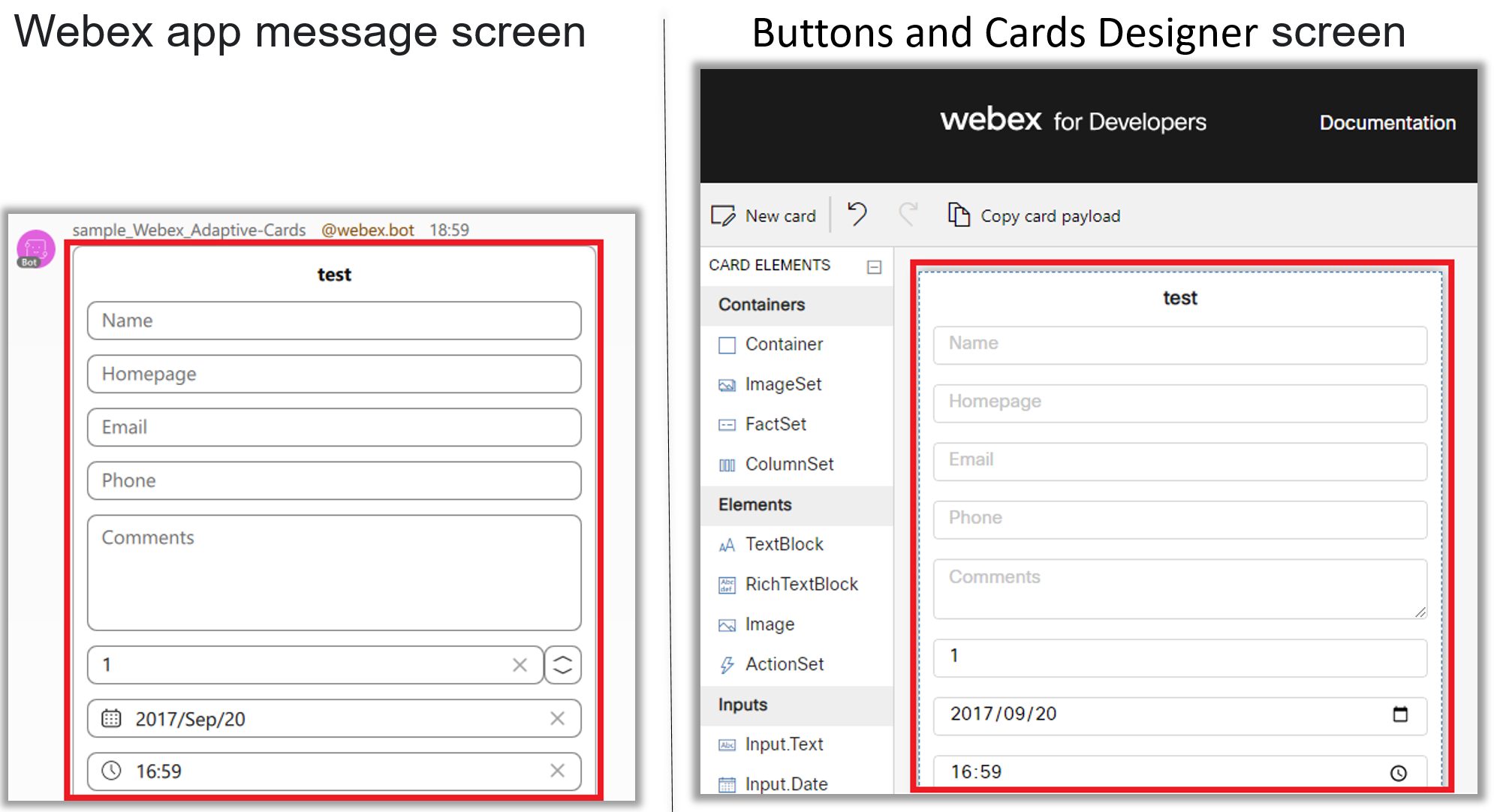Click the 18:59 message timestamp

click(x=449, y=230)
